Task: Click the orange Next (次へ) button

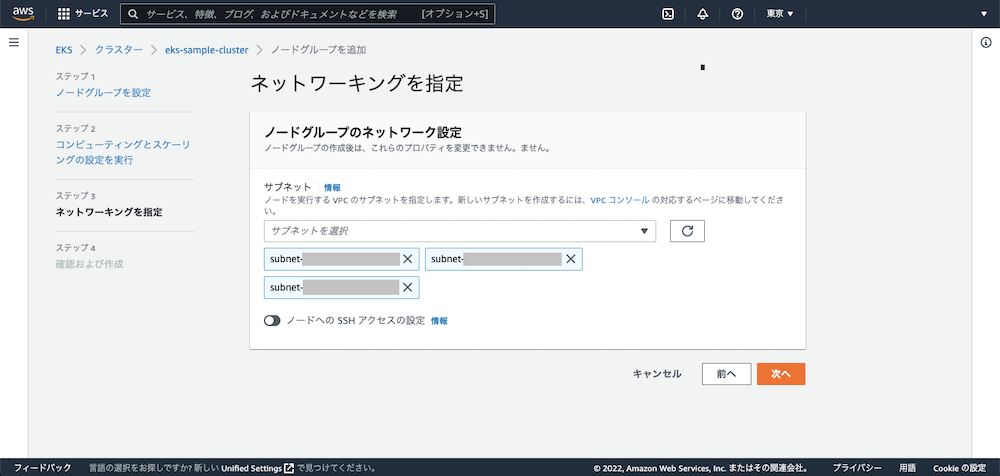Action: [x=781, y=373]
